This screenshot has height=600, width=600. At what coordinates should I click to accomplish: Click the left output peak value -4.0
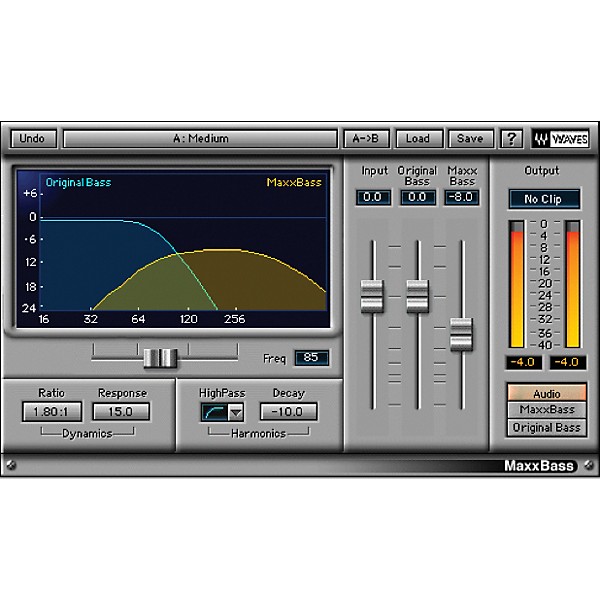pyautogui.click(x=523, y=362)
